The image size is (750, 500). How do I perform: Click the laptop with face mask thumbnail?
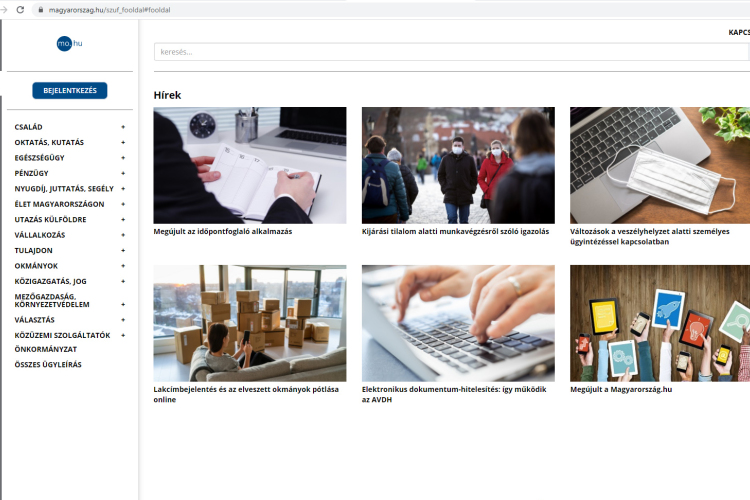coord(659,165)
